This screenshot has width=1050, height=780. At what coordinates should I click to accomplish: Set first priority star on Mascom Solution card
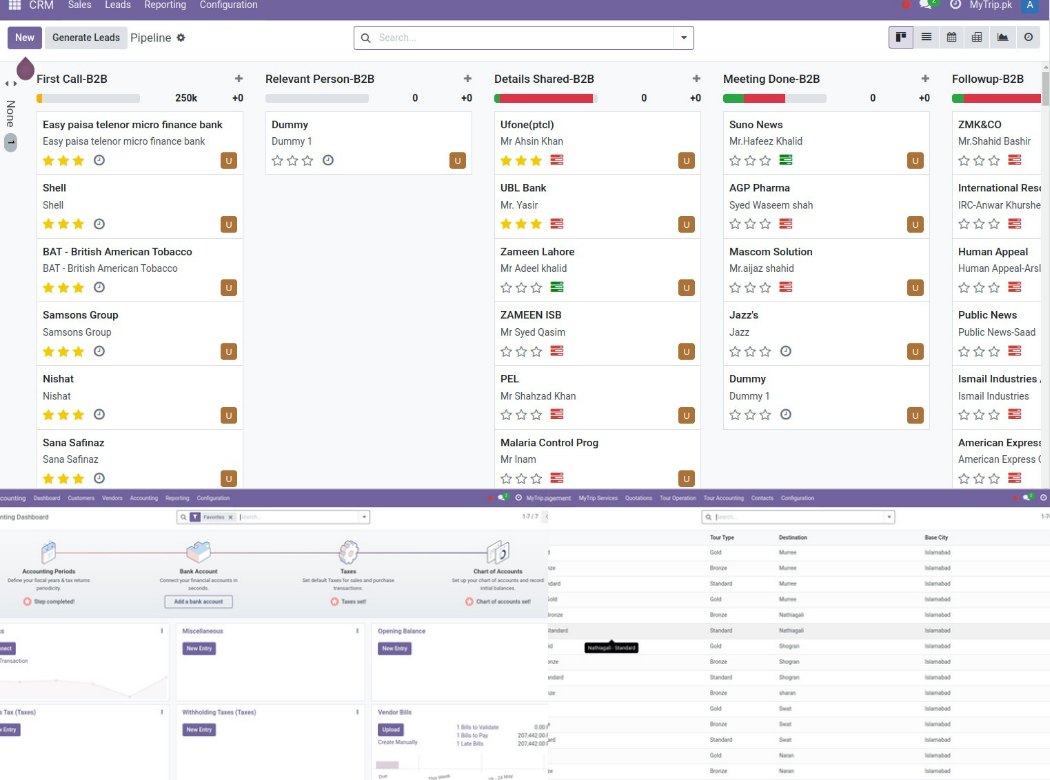735,288
